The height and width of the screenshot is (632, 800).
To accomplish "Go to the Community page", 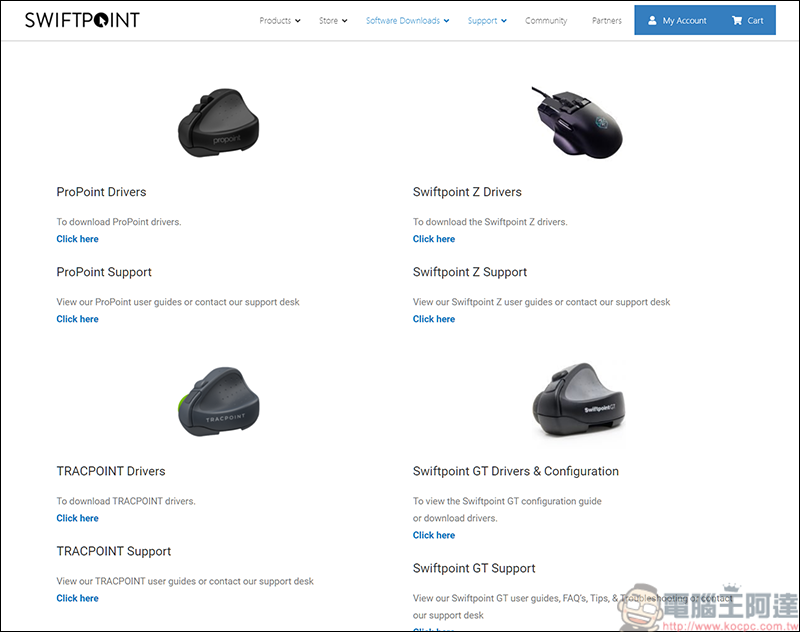I will click(x=546, y=20).
